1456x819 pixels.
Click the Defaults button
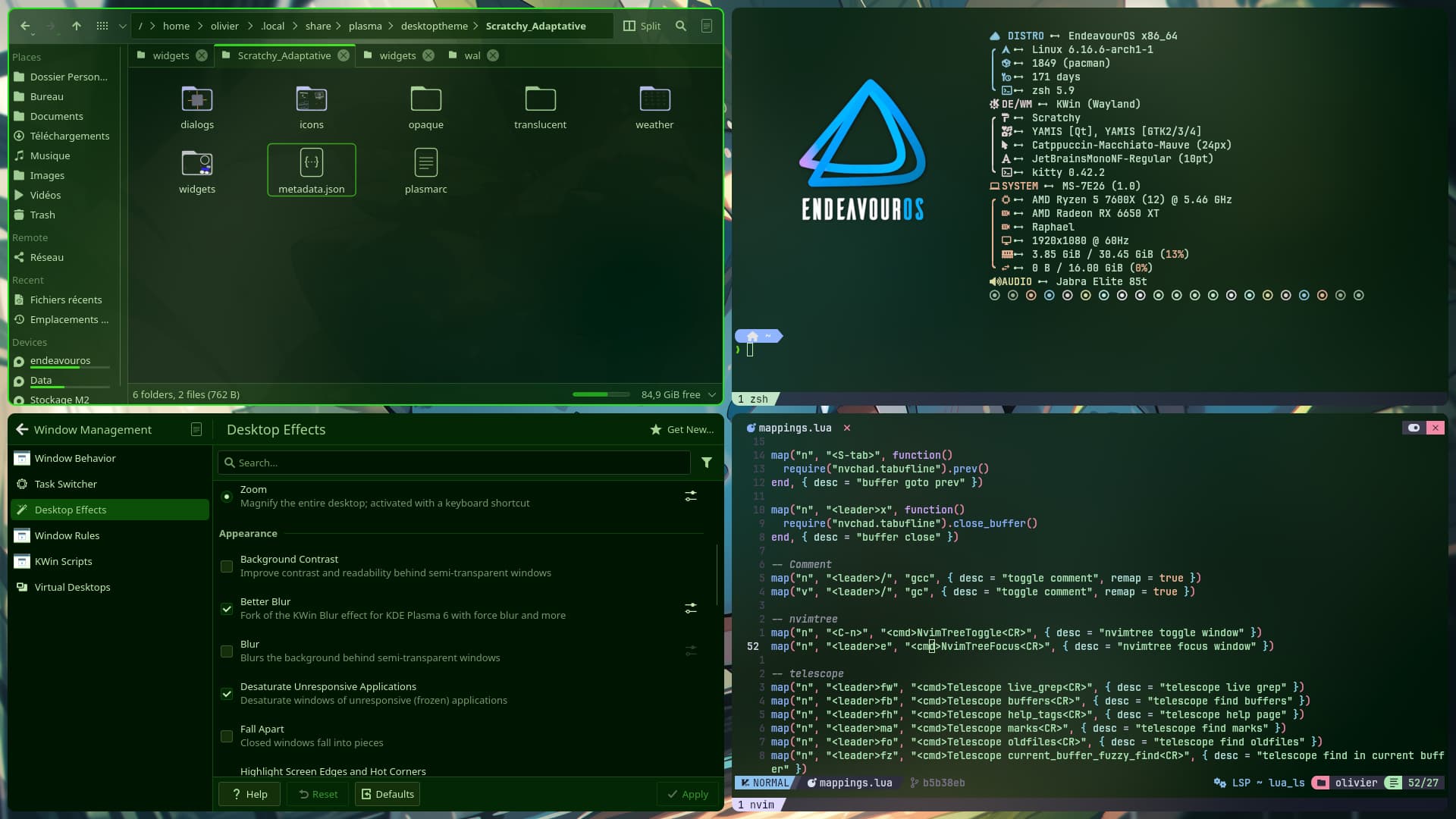388,794
